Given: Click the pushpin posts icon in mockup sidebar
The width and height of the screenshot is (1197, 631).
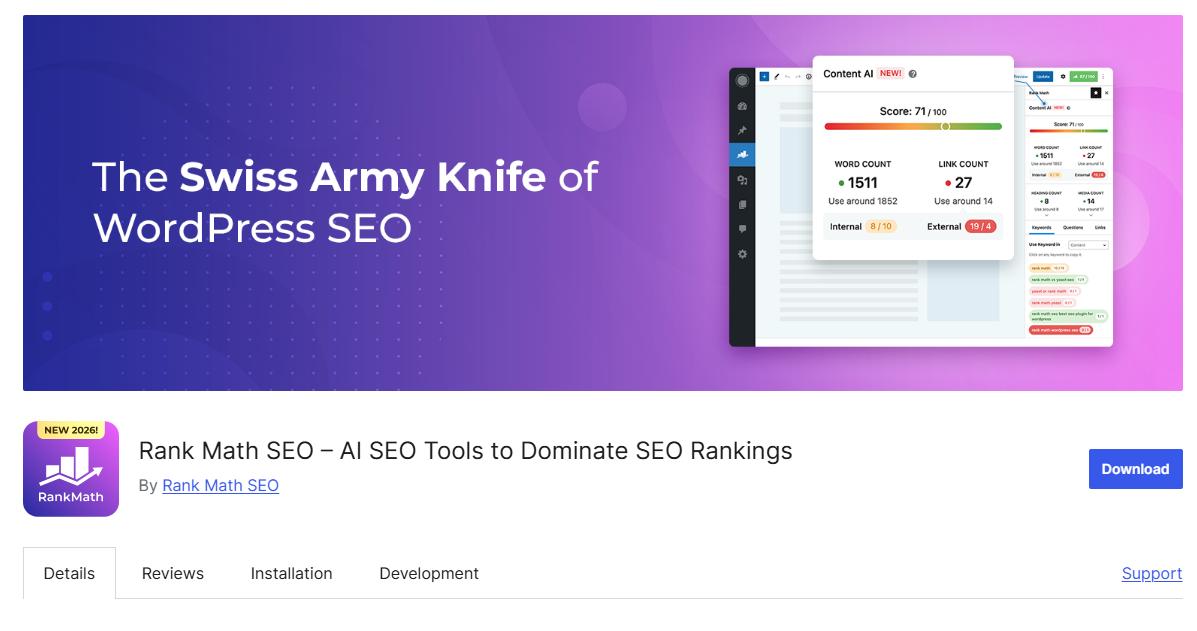Looking at the screenshot, I should (742, 130).
